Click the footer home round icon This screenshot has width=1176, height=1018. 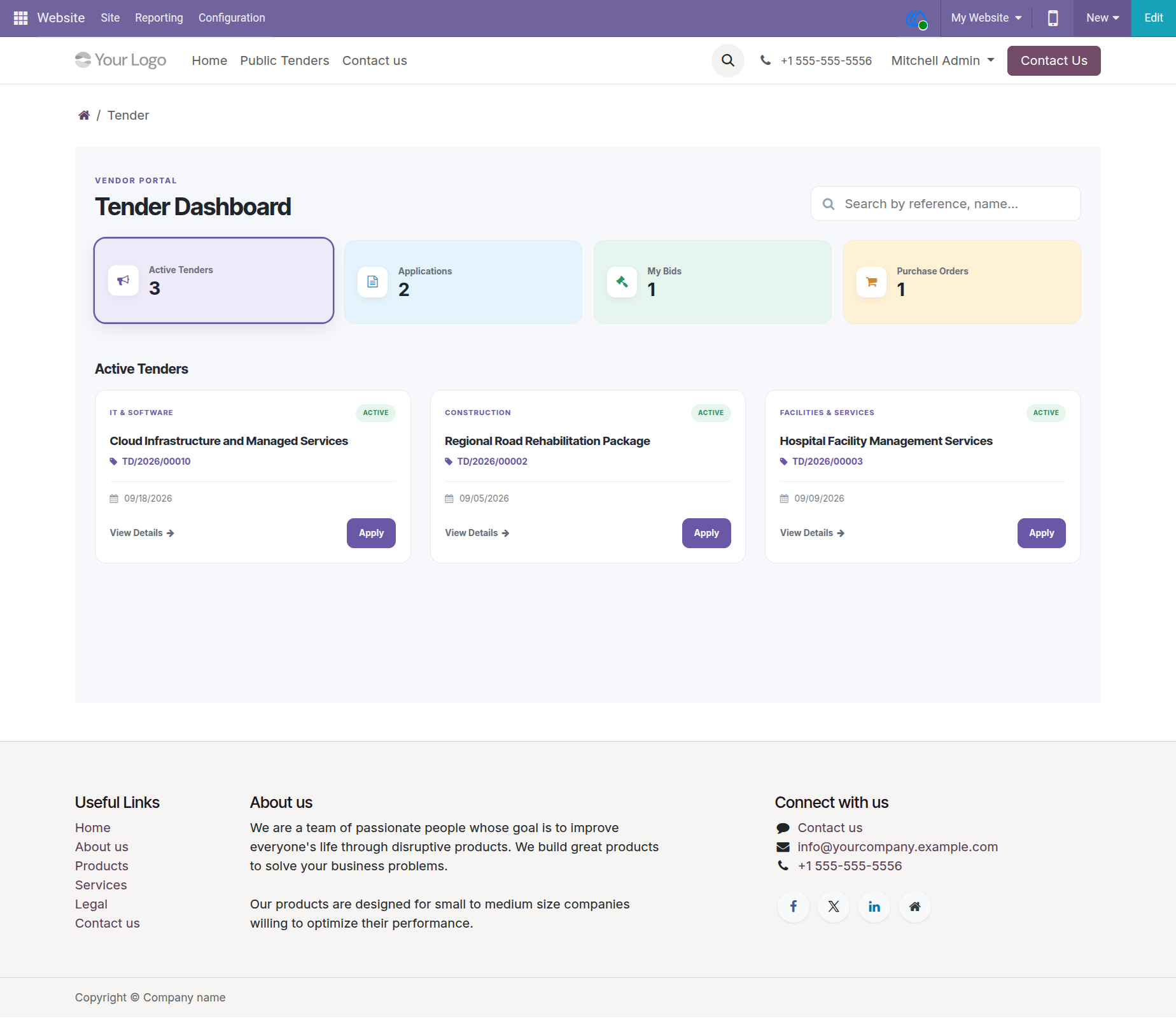click(915, 907)
